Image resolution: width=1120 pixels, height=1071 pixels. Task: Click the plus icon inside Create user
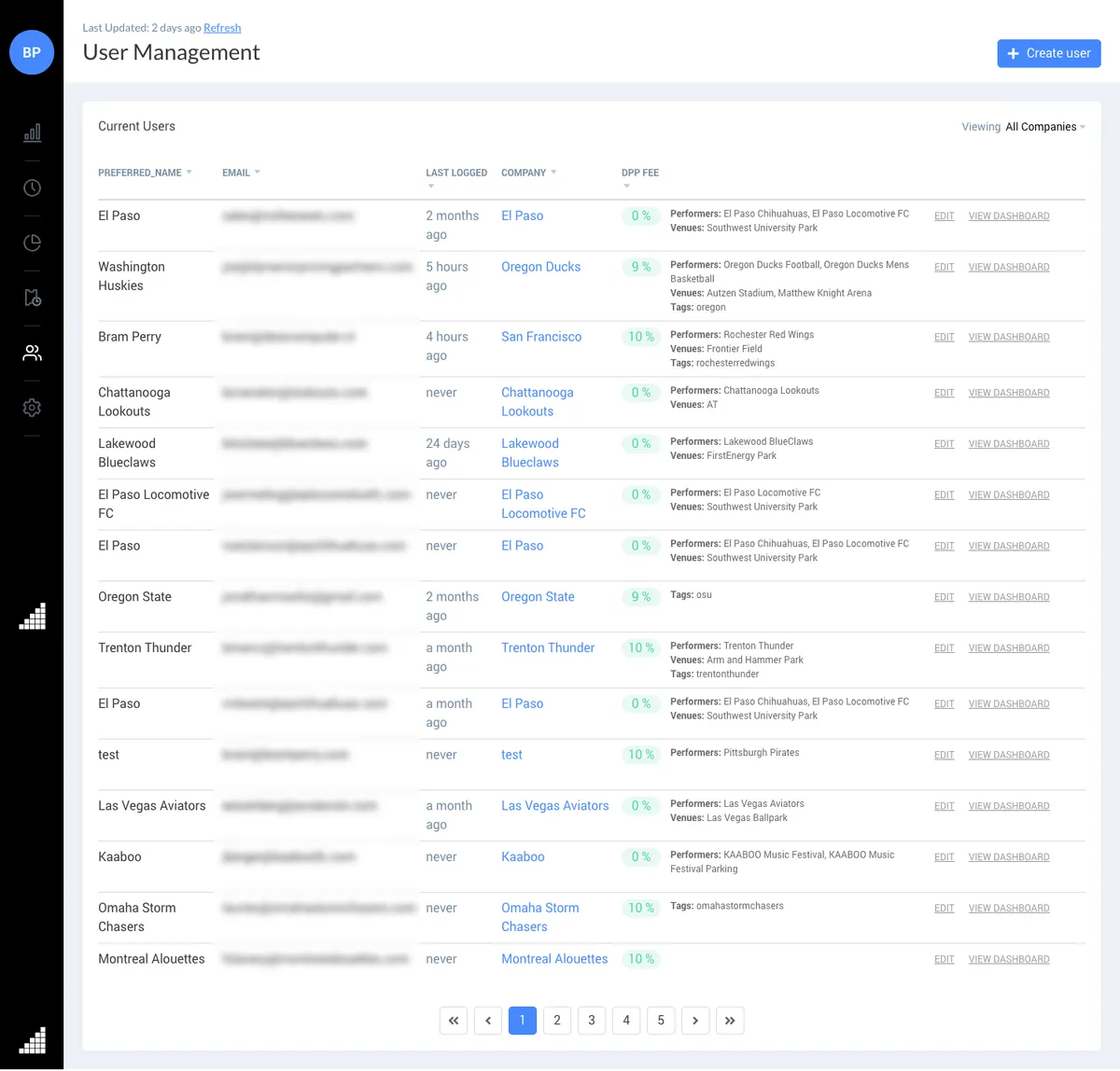(1012, 53)
